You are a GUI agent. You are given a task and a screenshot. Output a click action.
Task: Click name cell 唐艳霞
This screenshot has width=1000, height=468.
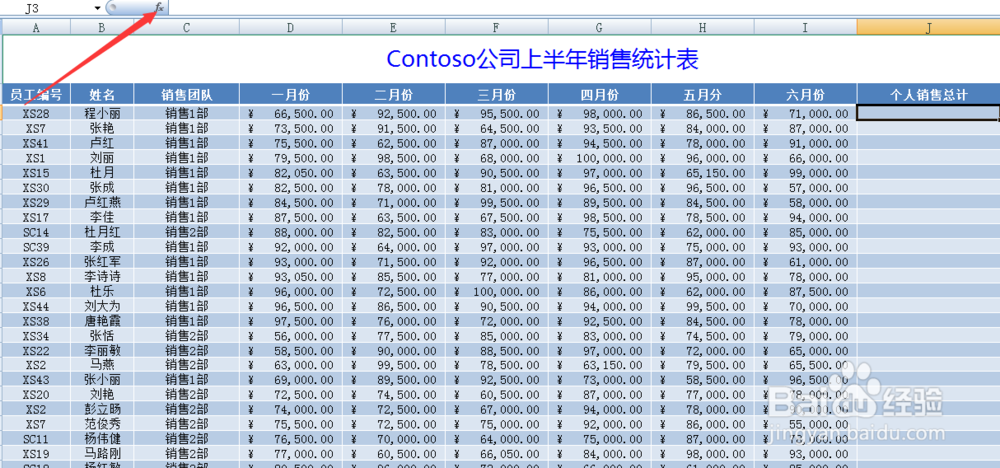(x=102, y=321)
